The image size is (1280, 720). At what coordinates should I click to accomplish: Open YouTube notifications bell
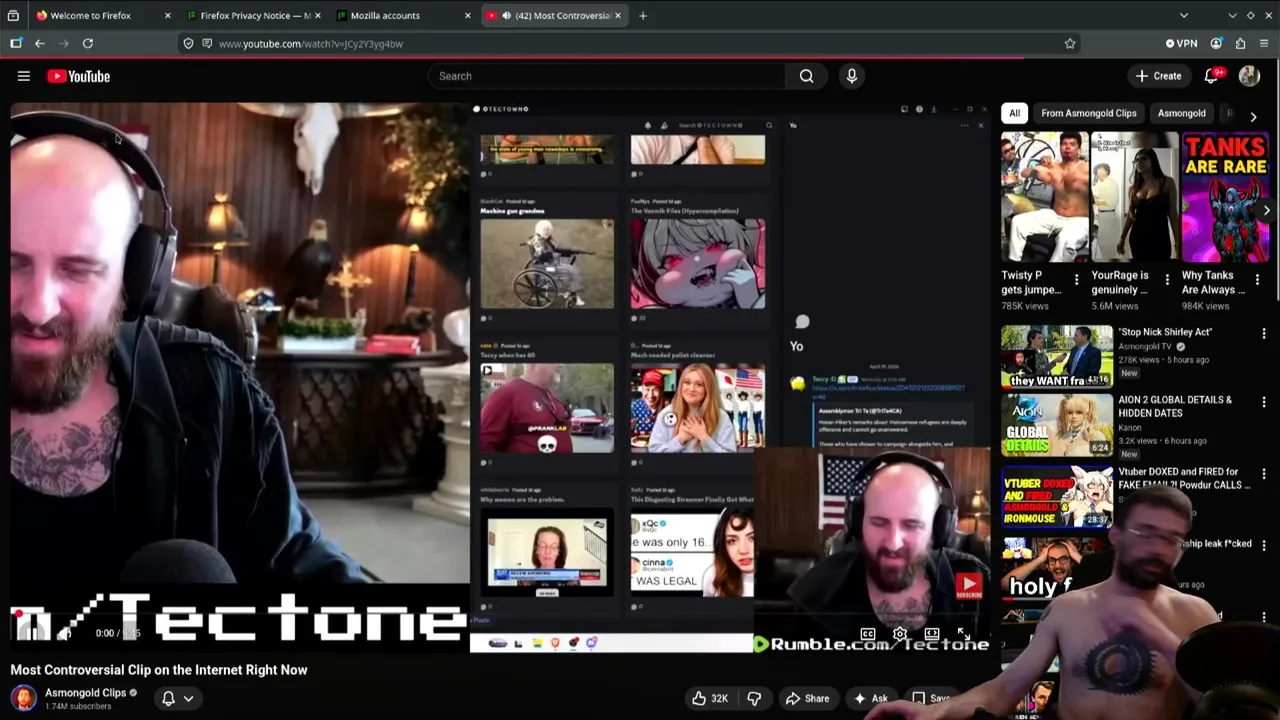coord(1211,76)
